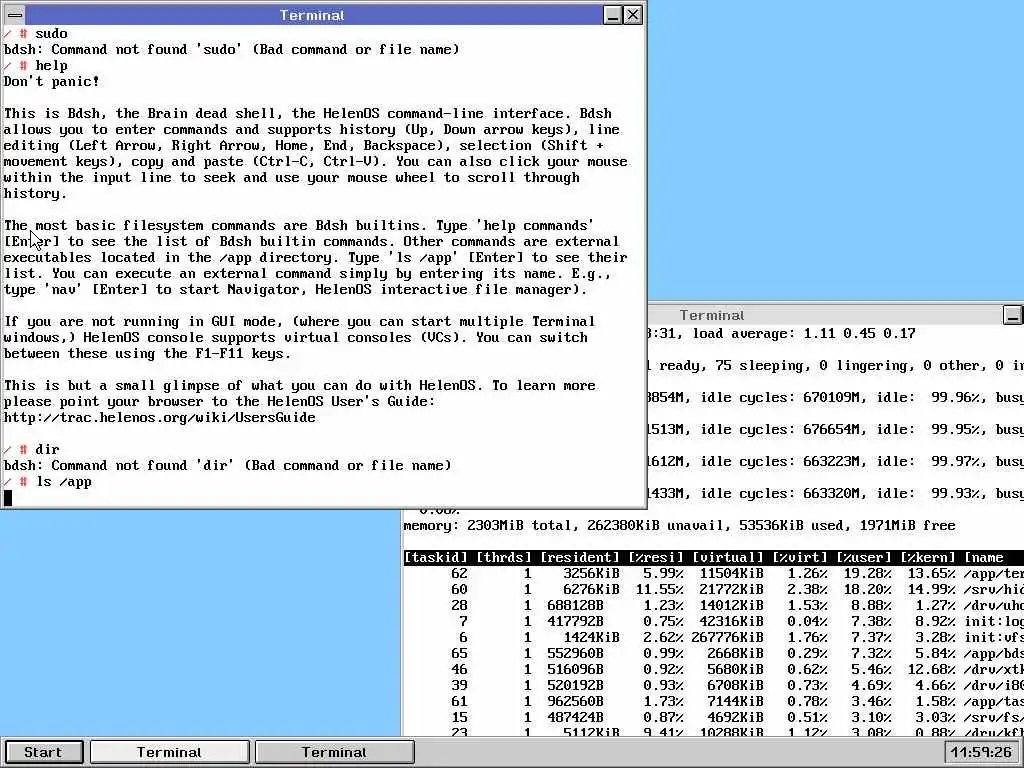Click the 'ls /app' command text

click(63, 481)
